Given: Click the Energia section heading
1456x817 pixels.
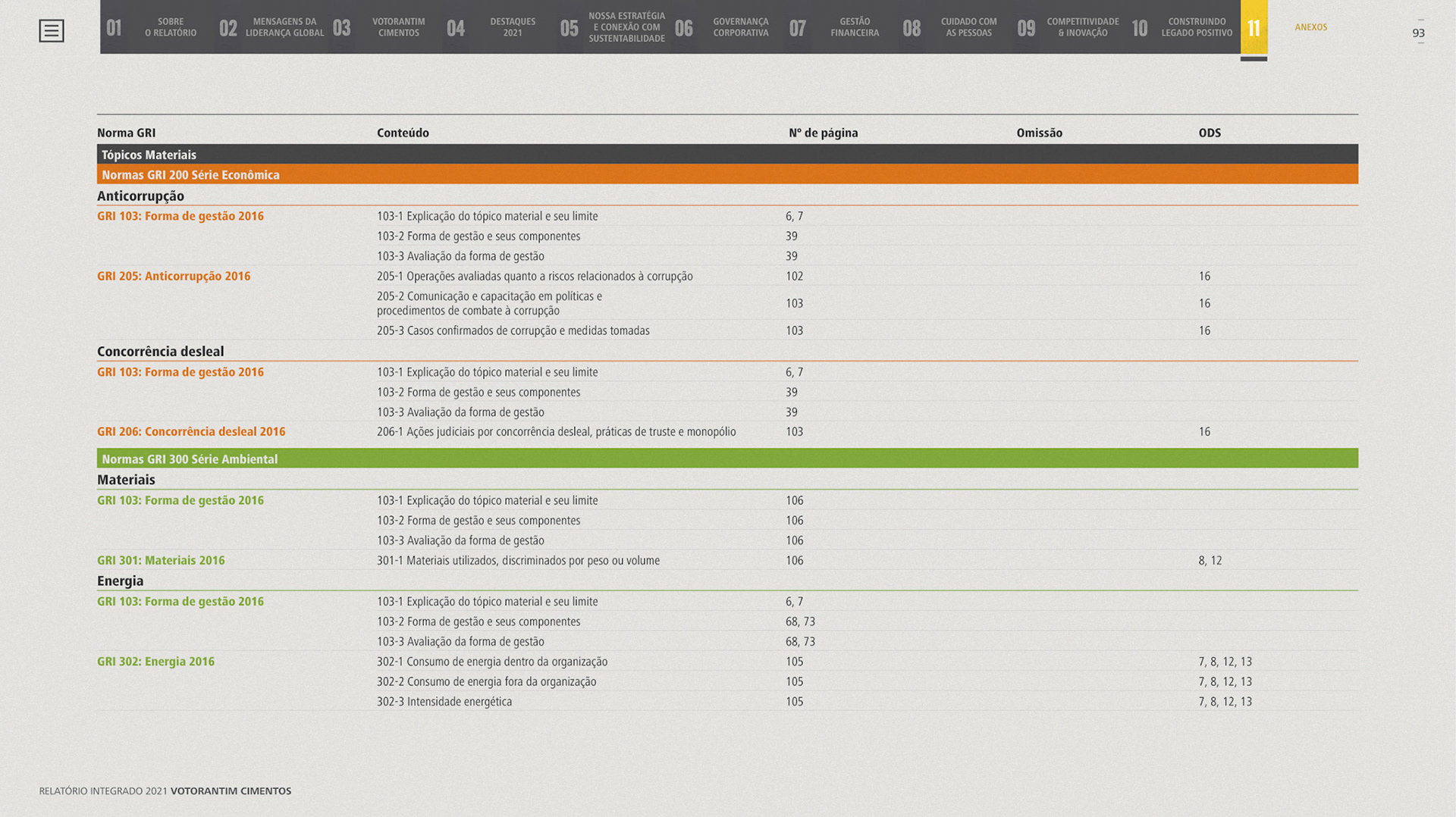Looking at the screenshot, I should point(120,581).
